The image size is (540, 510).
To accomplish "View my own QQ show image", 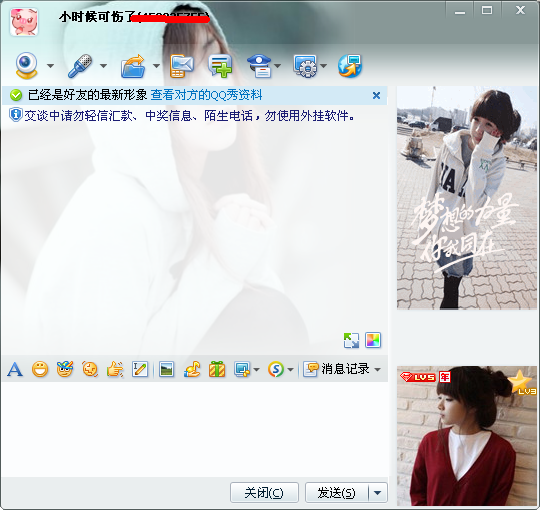I will (467, 436).
